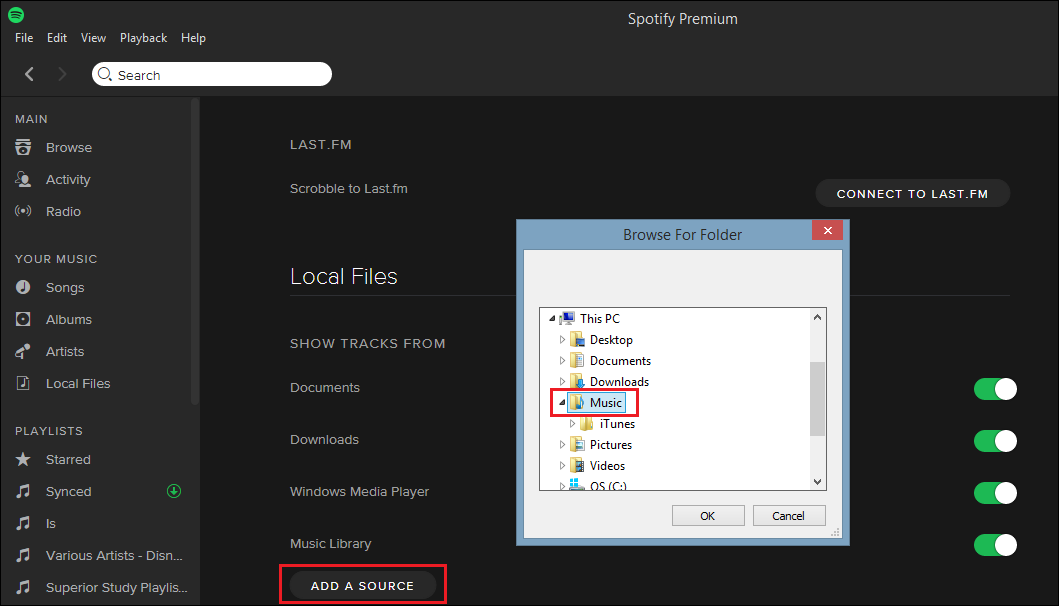Open the Help menu
The width and height of the screenshot is (1059, 606).
193,38
